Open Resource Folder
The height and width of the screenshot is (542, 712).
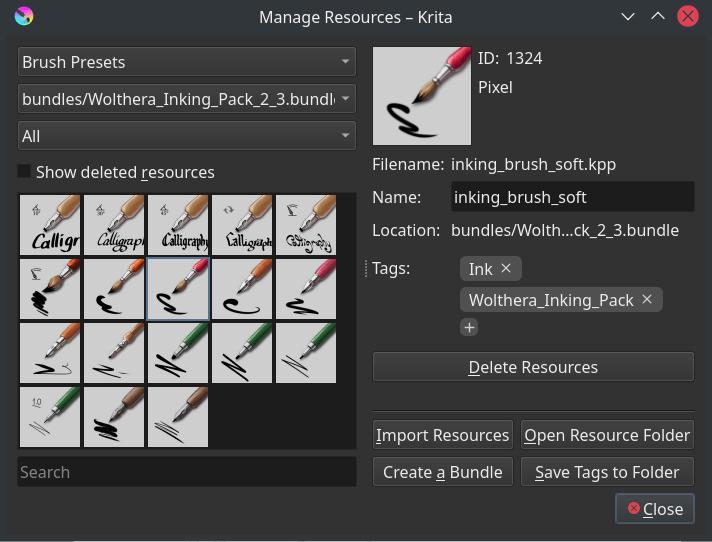607,435
